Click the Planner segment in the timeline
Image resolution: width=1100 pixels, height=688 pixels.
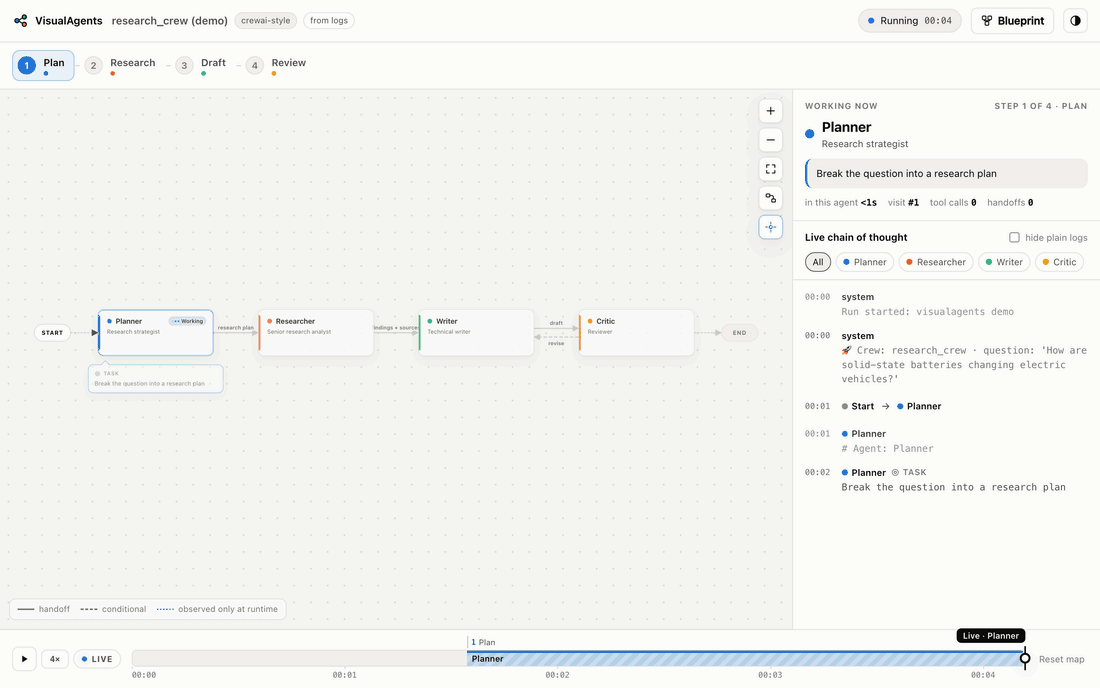(x=746, y=659)
